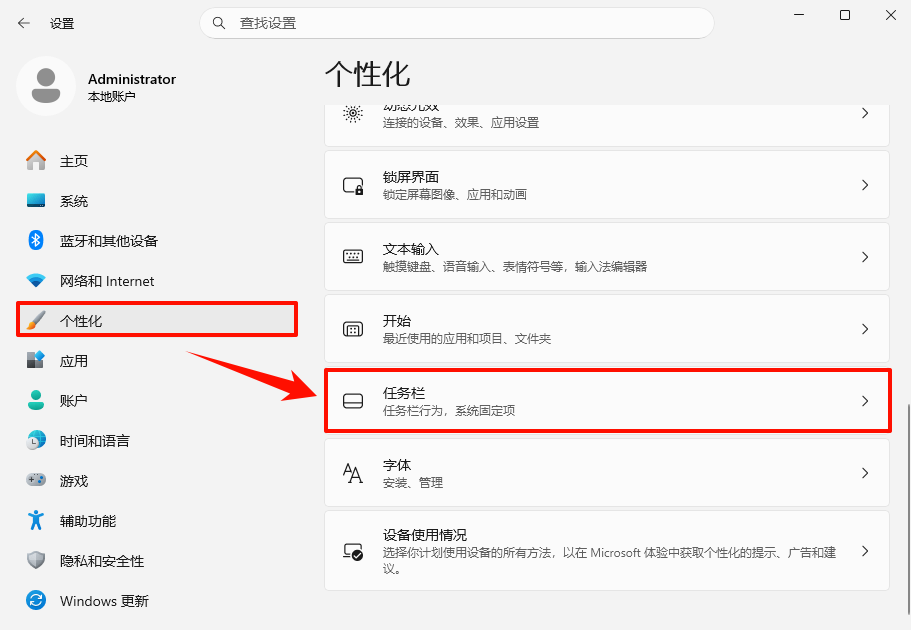Open the 锁屏界面 settings card
This screenshot has height=630, width=911.
coord(607,185)
